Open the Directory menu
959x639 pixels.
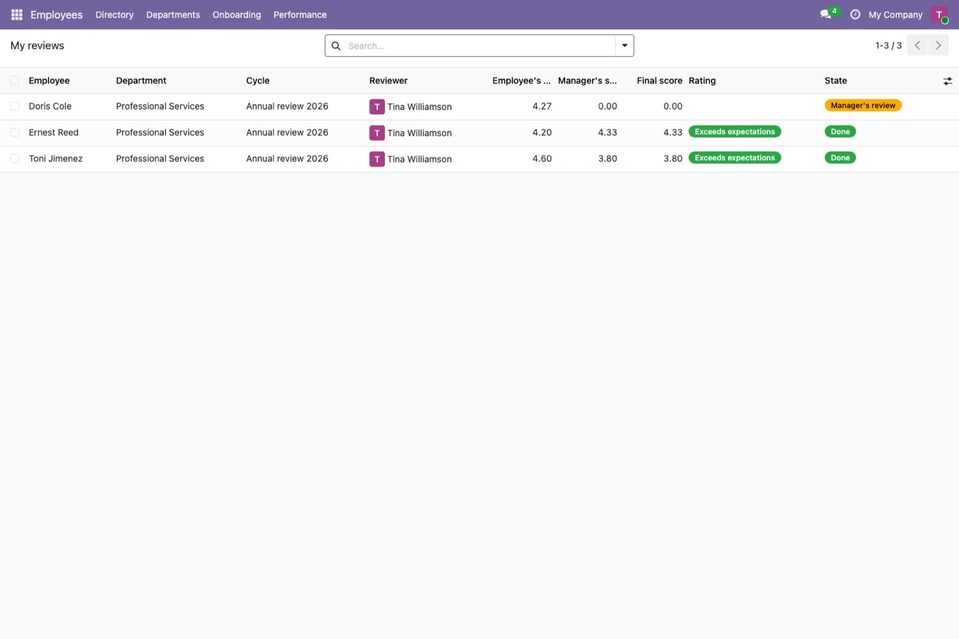(x=114, y=15)
